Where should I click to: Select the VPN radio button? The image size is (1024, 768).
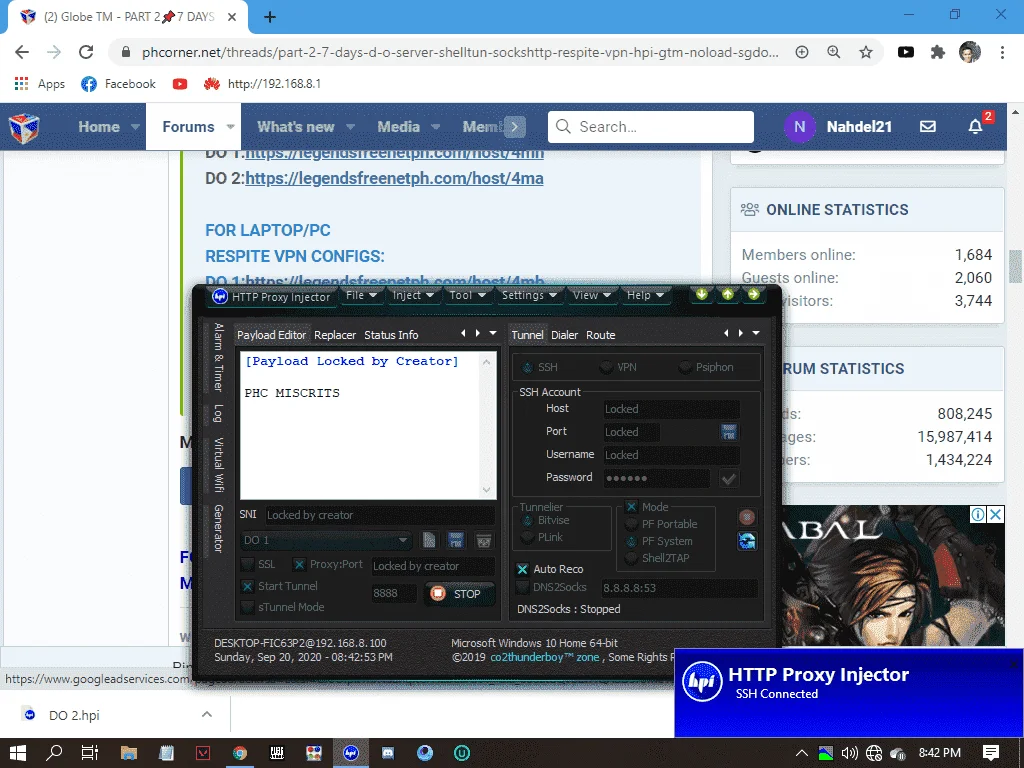(607, 367)
